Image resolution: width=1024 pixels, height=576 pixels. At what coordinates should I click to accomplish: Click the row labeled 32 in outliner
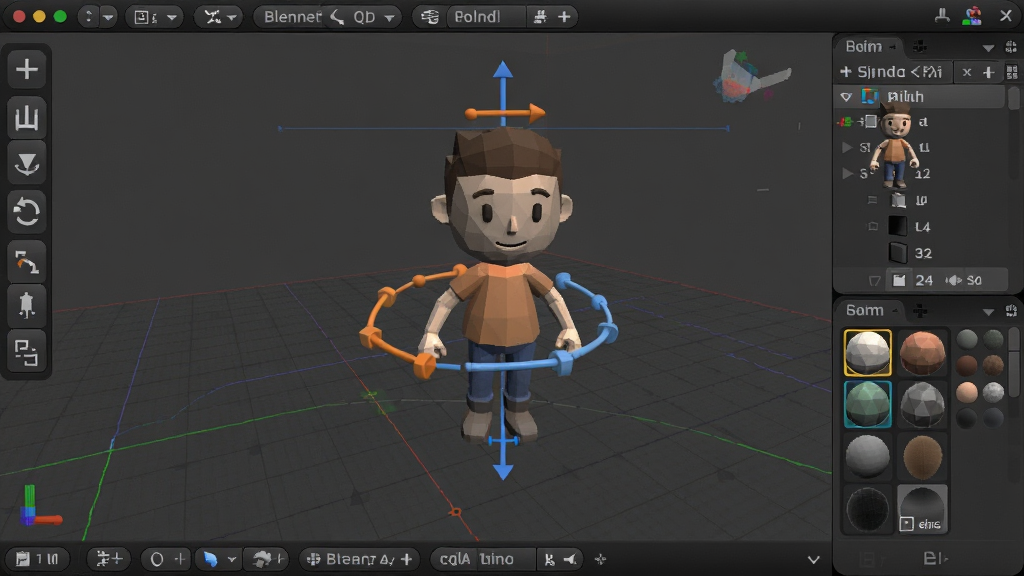tap(922, 253)
